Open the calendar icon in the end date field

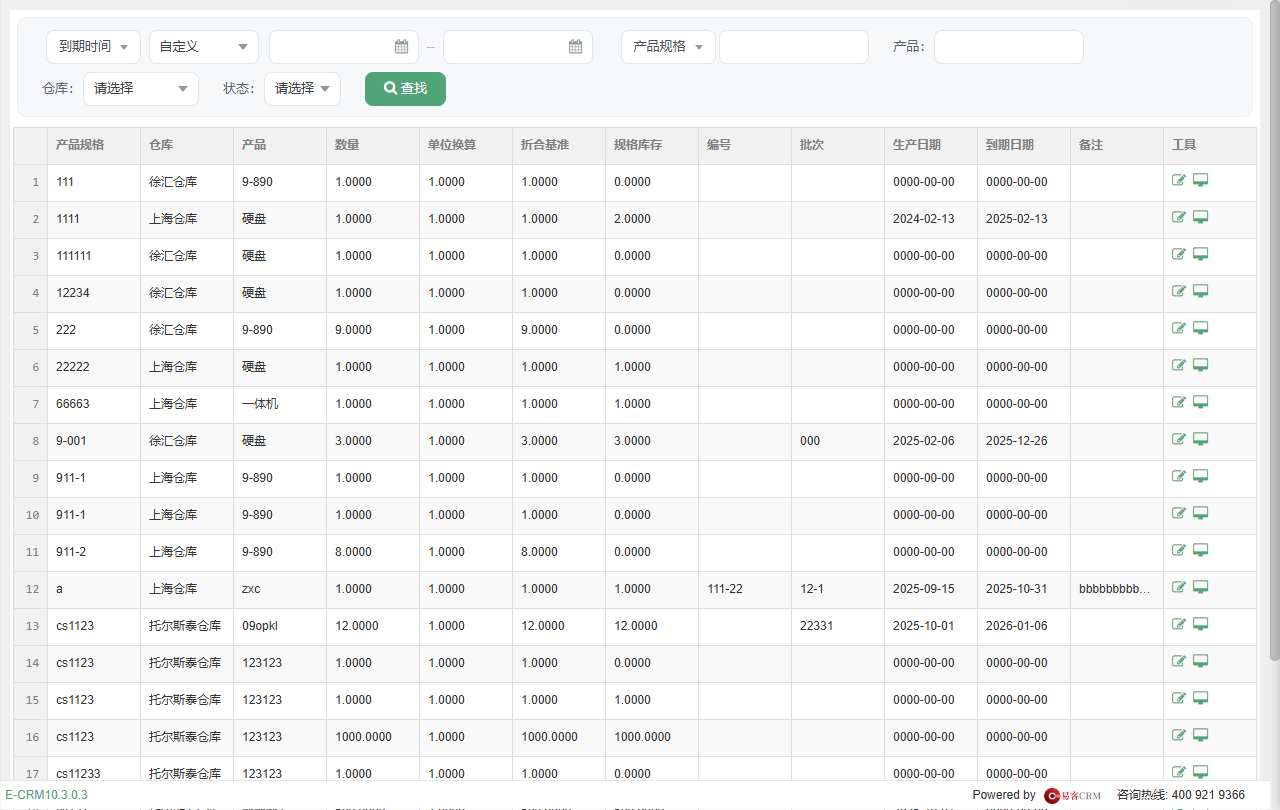click(x=575, y=46)
